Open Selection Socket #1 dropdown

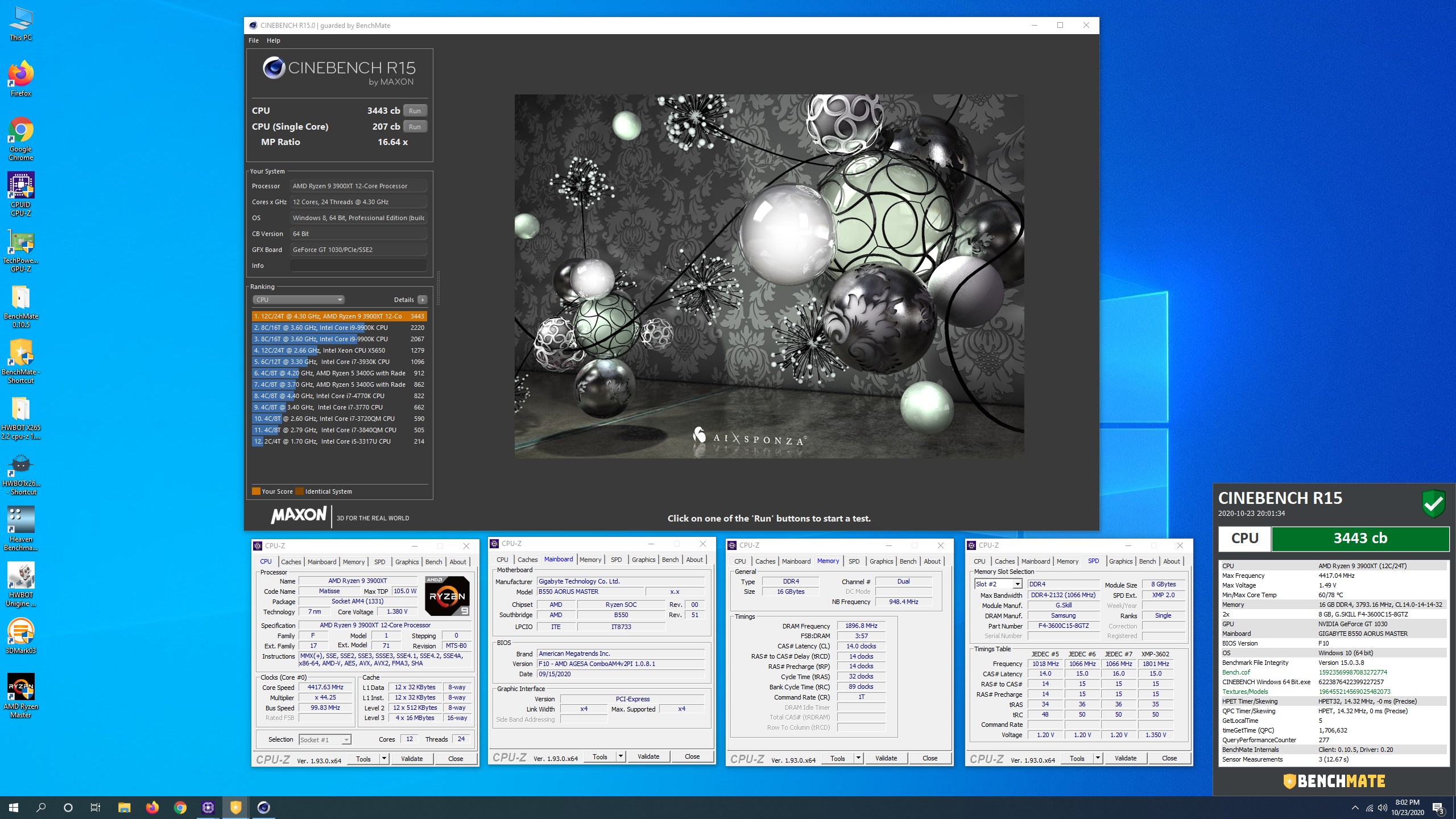(x=325, y=739)
